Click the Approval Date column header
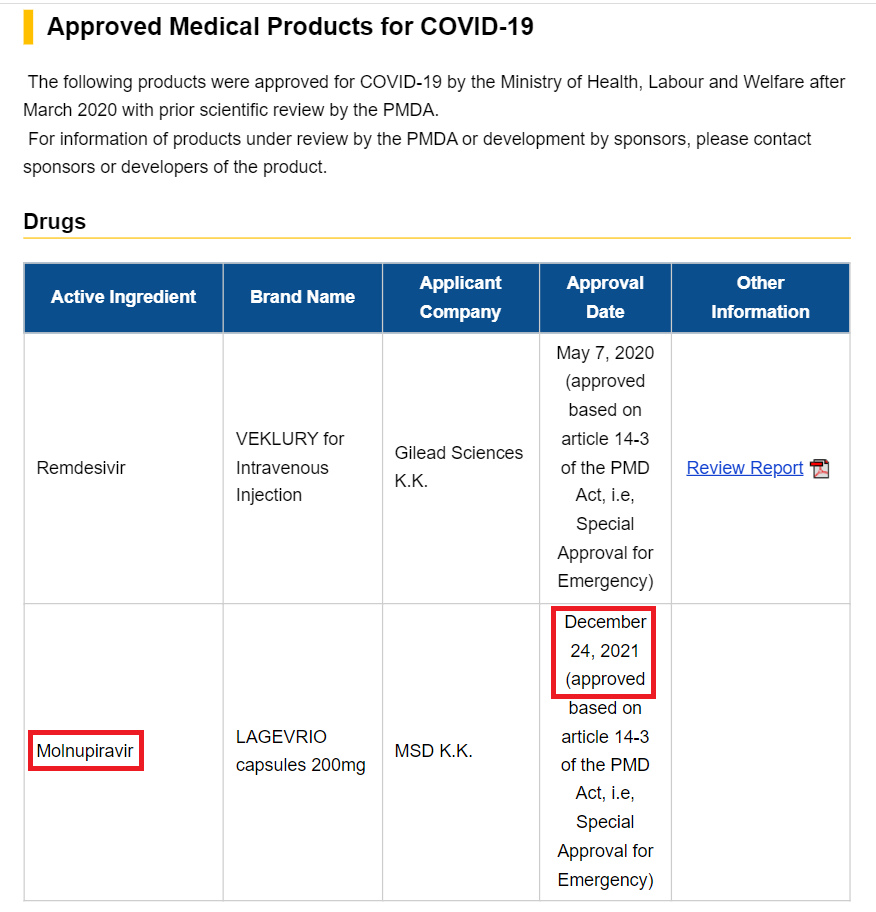Screen dimensions: 876x912 605,297
